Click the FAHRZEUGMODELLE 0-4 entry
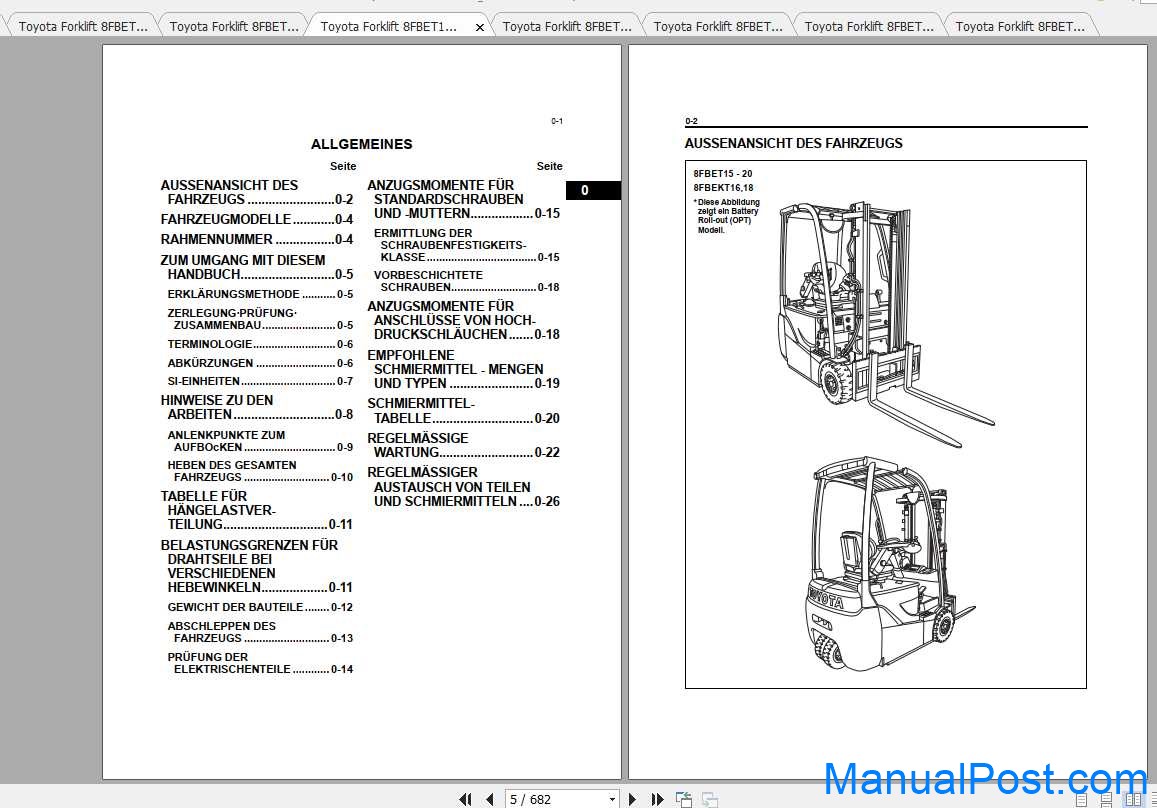 (257, 219)
